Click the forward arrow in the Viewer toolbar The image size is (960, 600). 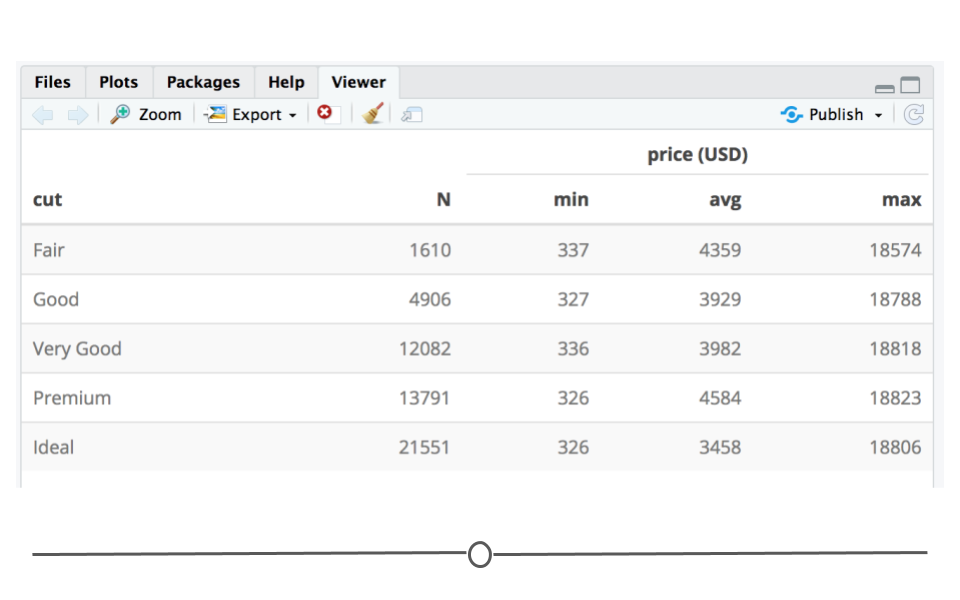[x=78, y=114]
